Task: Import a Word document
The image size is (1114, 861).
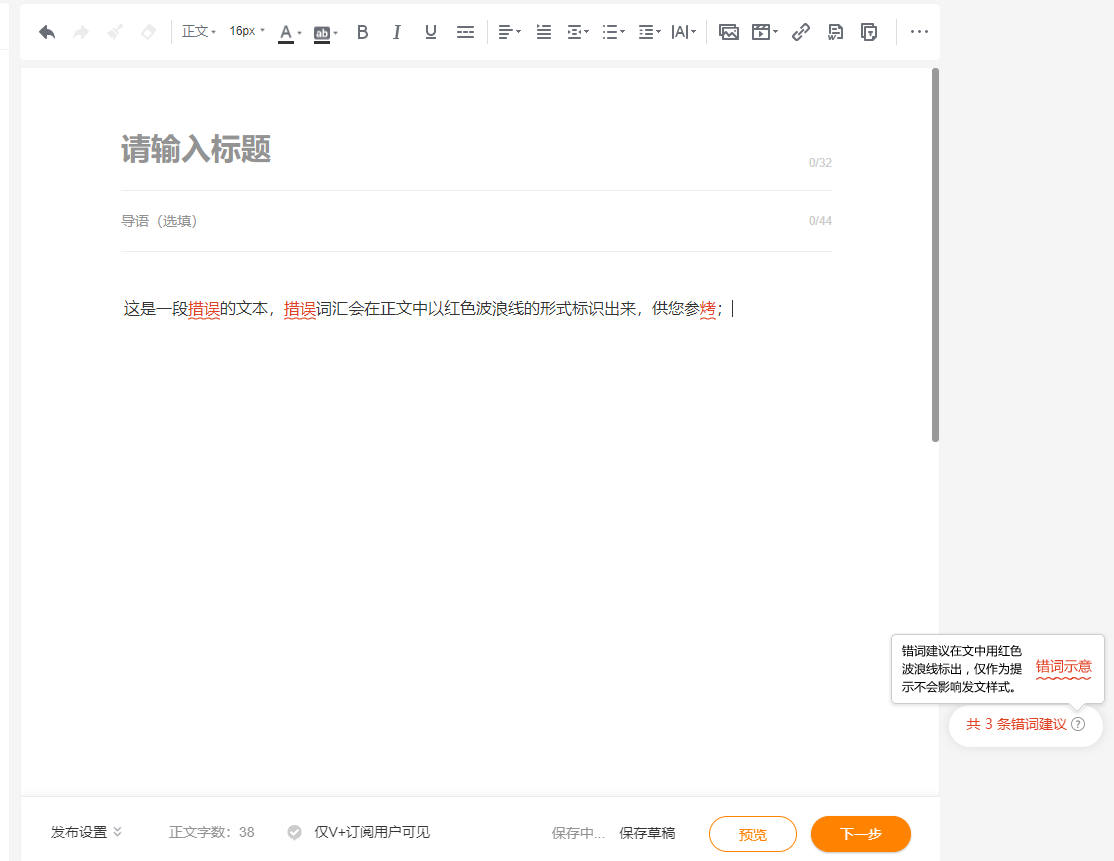Action: (835, 31)
